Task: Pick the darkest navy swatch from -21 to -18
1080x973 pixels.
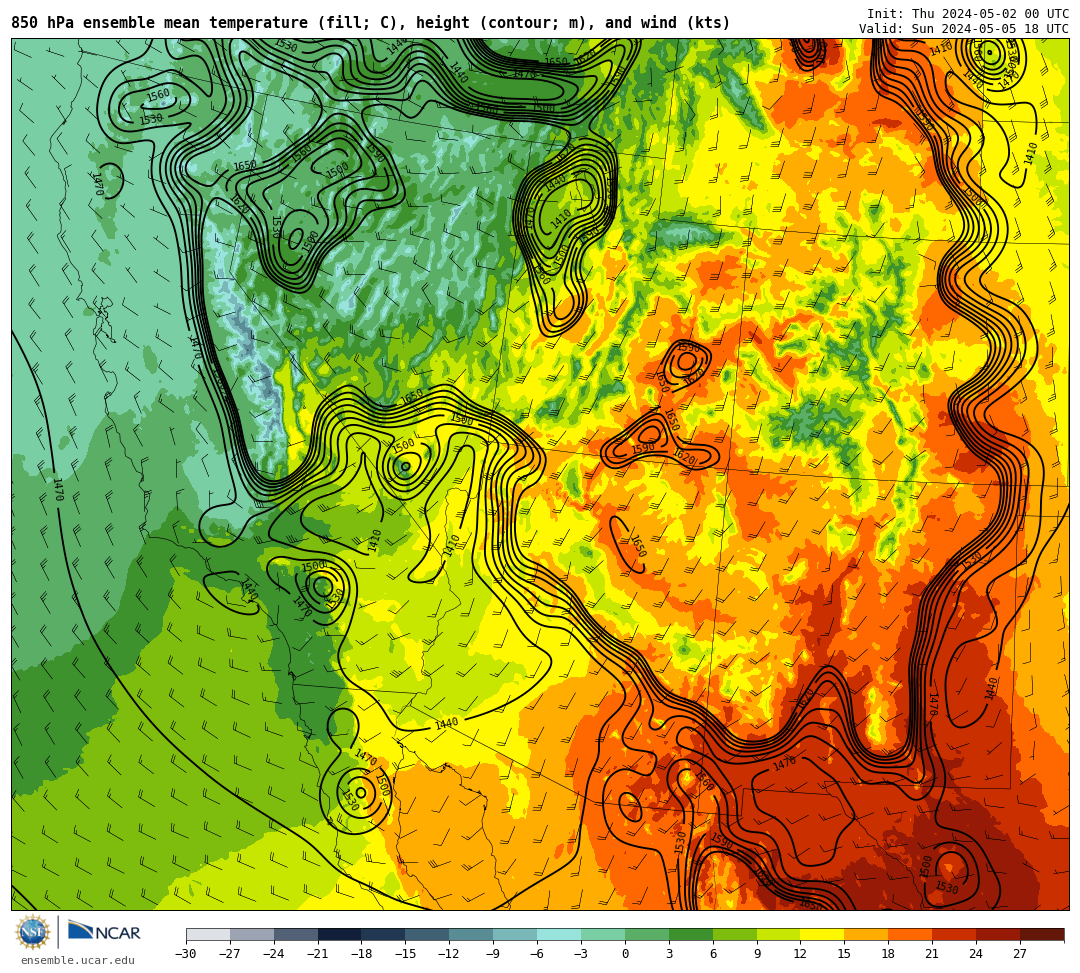Action: 340,934
